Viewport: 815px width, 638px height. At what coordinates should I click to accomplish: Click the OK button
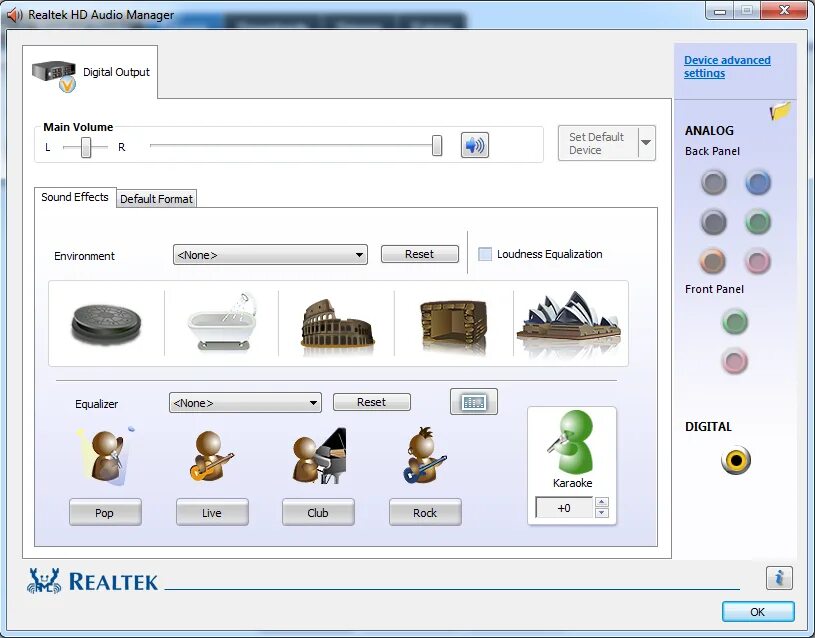758,612
